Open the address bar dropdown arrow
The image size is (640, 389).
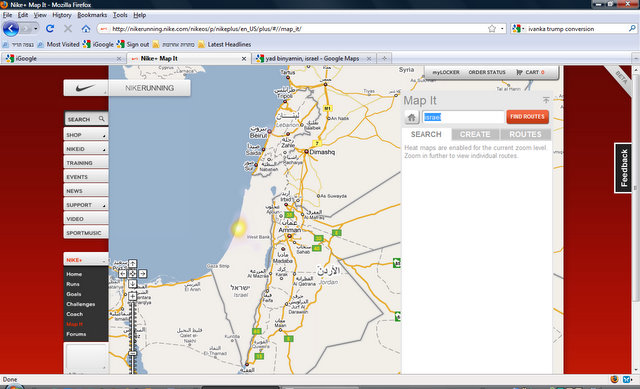502,29
